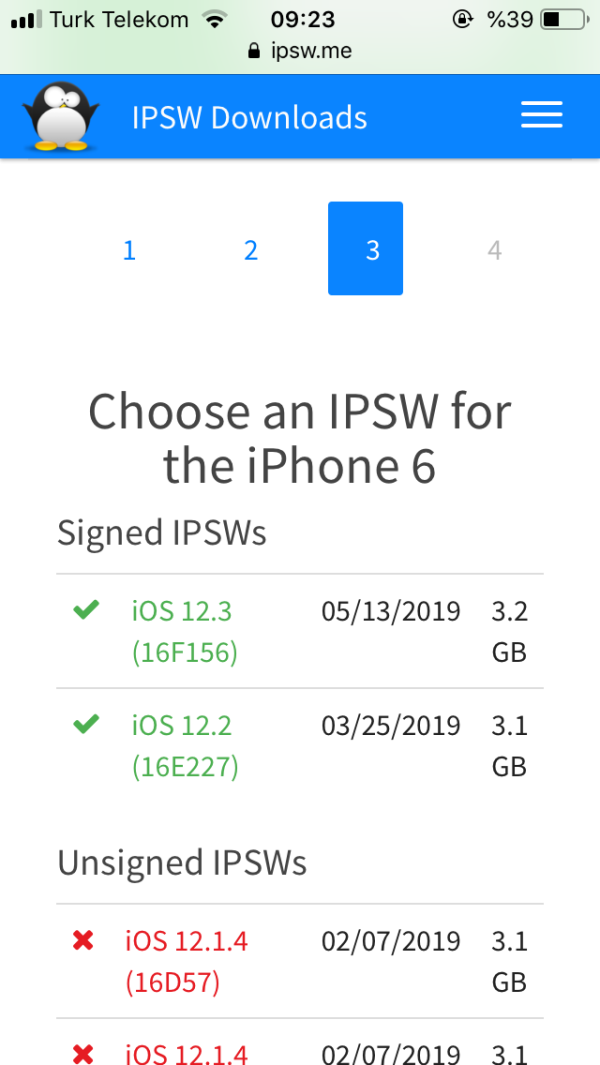This screenshot has width=600, height=1065.
Task: Click green checkmark beside iOS 12.3
Action: coord(86,609)
